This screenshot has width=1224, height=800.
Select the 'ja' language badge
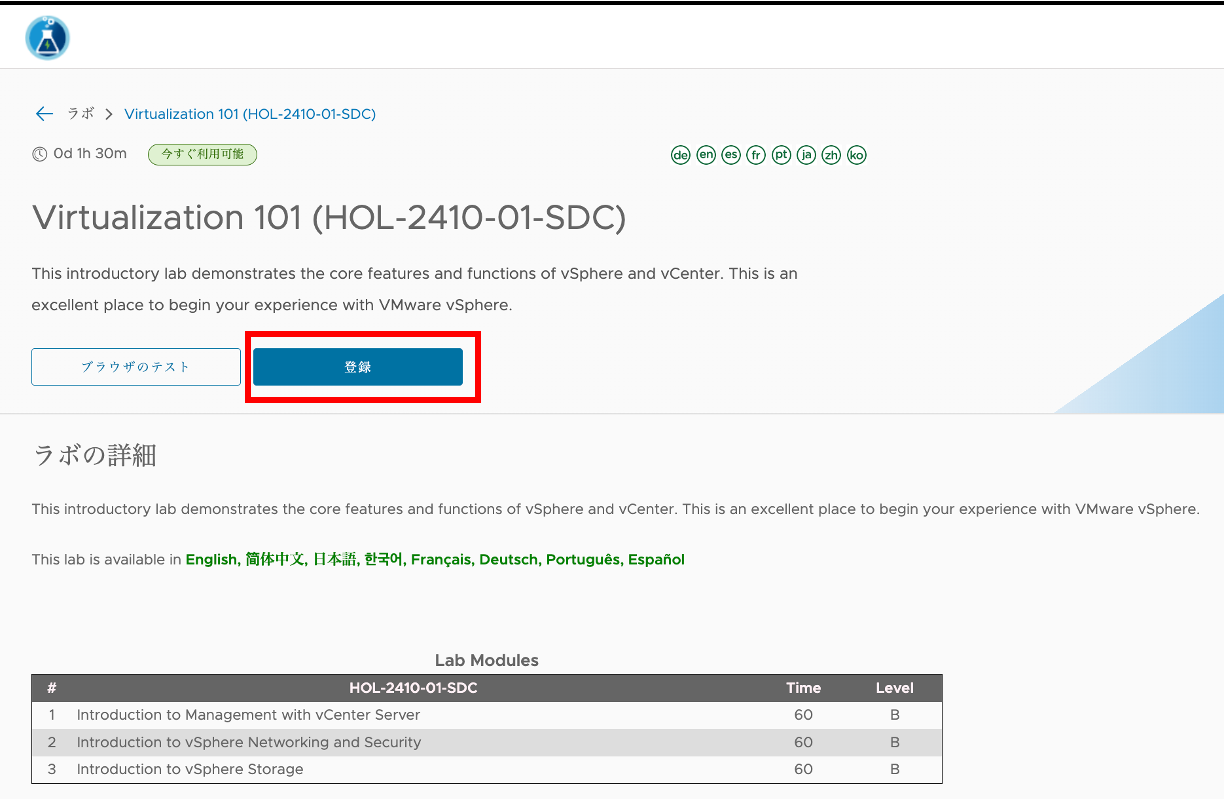coord(806,155)
